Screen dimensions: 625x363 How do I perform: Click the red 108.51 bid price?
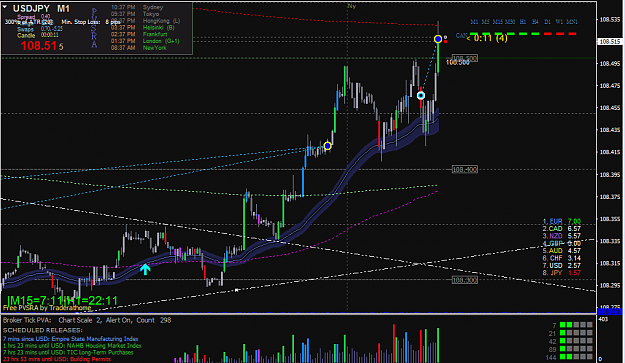39,46
